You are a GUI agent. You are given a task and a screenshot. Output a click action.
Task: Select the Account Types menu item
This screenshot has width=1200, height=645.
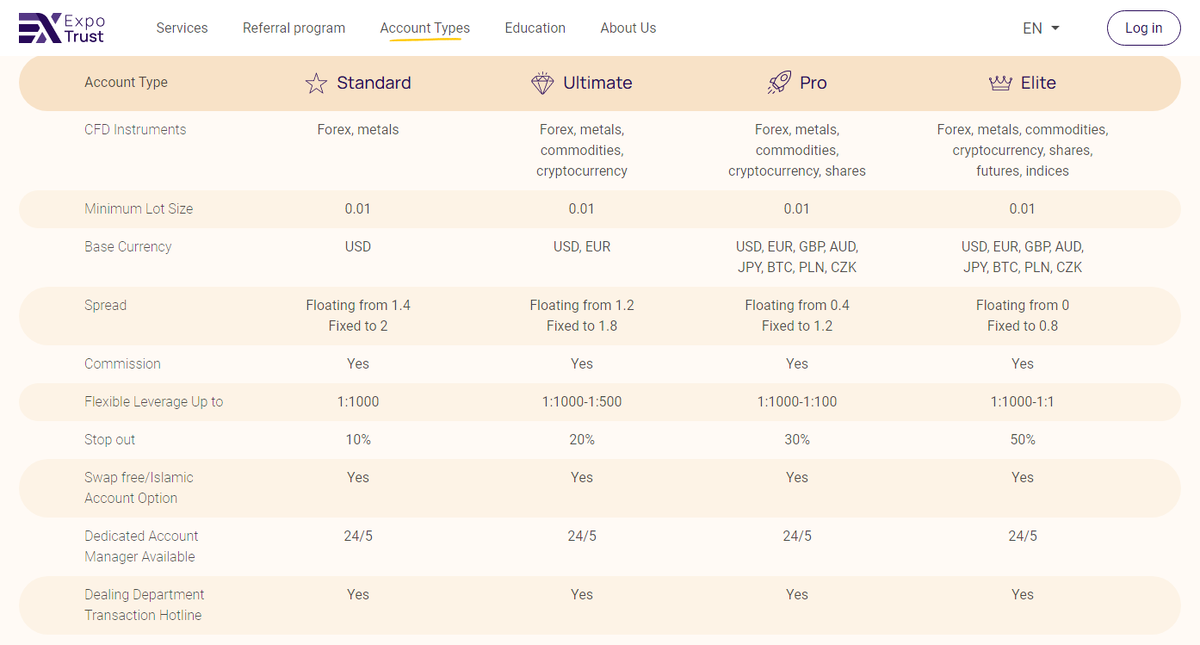click(425, 28)
